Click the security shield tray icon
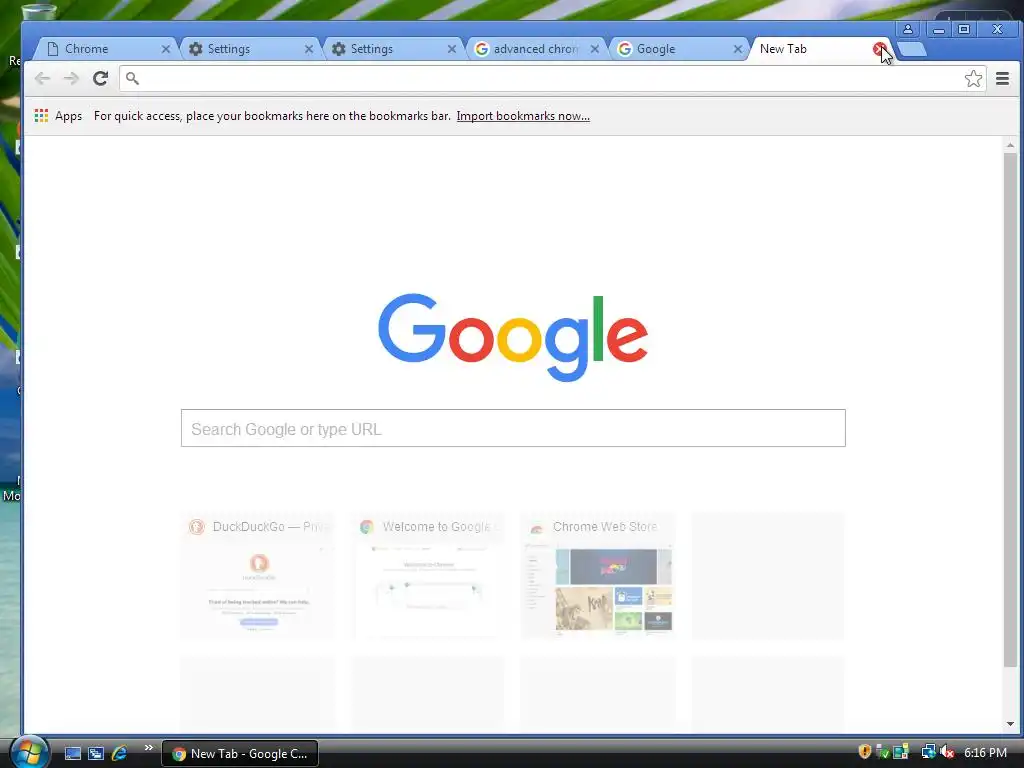 coord(865,752)
